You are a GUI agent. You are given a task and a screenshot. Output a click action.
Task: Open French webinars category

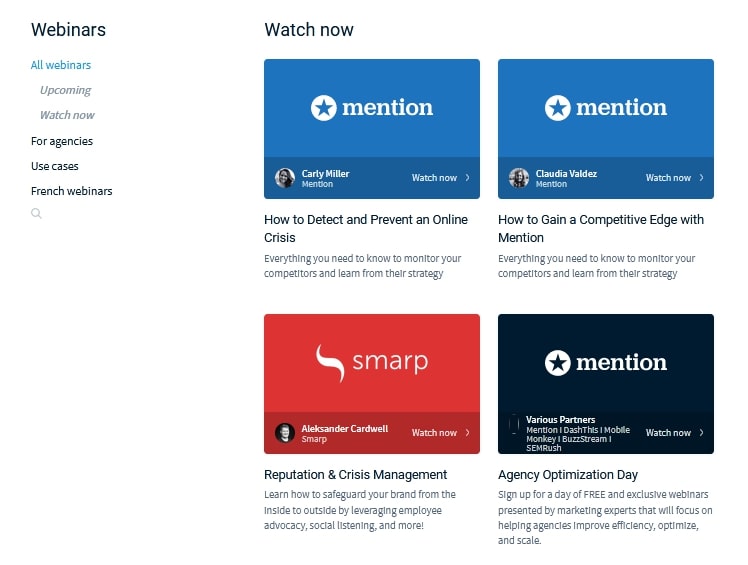[72, 191]
